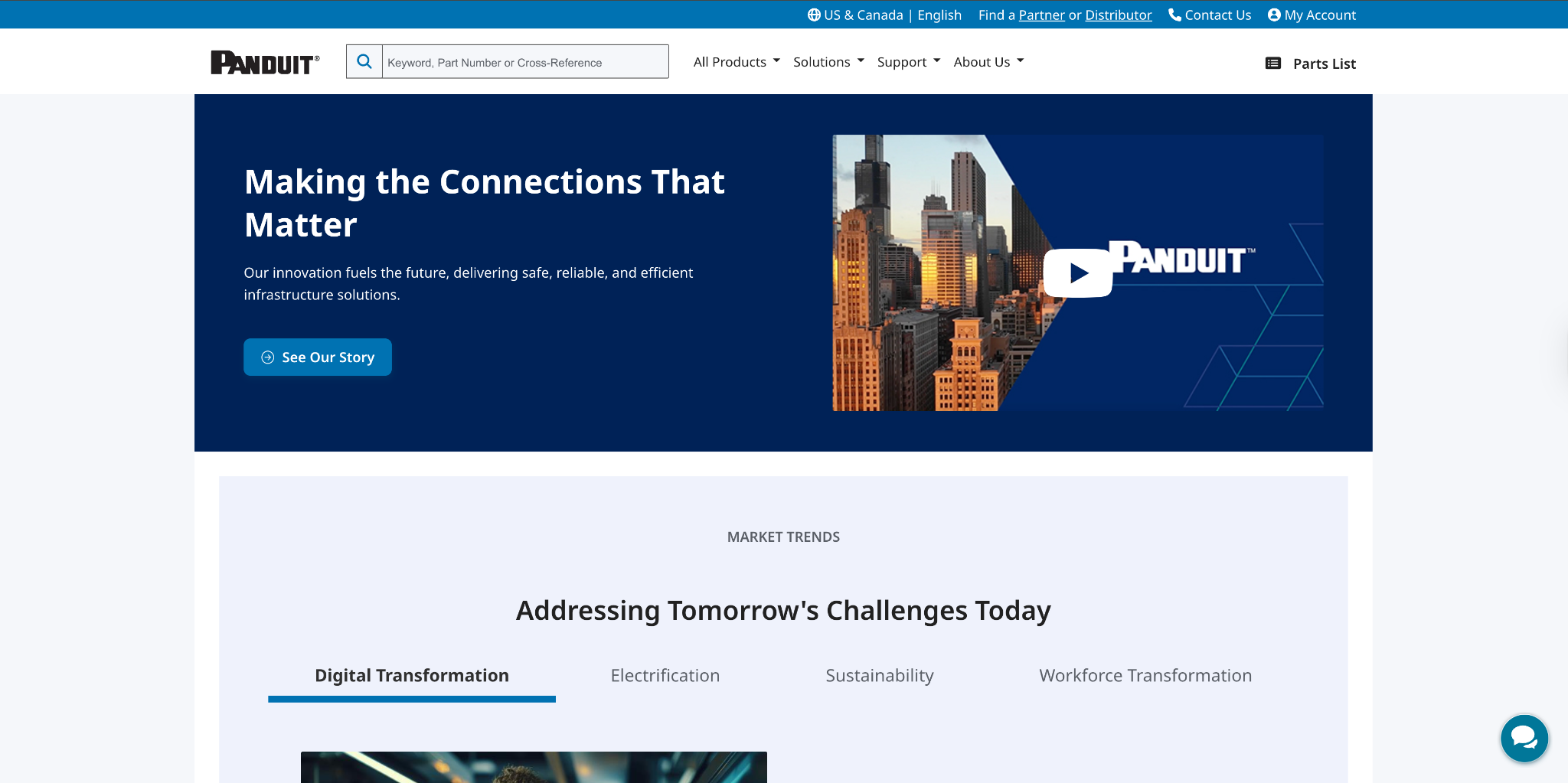
Task: Click the Digital Transformation thumbnail image
Action: pos(534,768)
